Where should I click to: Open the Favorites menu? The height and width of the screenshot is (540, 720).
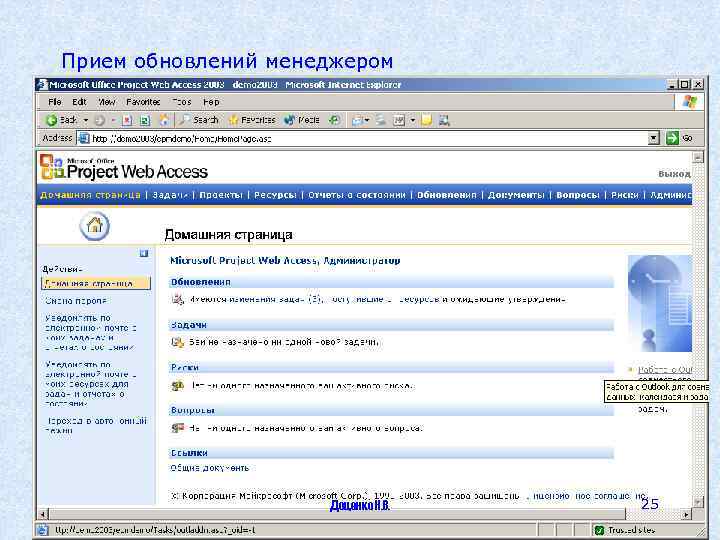[143, 102]
